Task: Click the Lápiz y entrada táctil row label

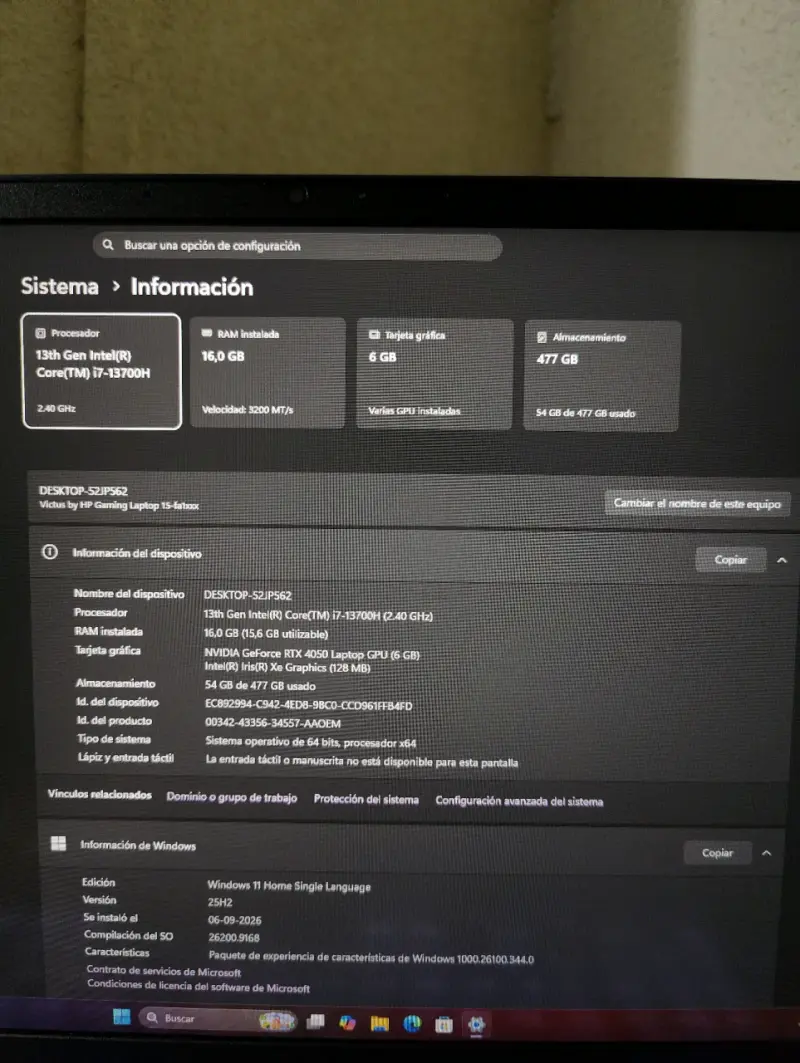Action: (x=125, y=758)
